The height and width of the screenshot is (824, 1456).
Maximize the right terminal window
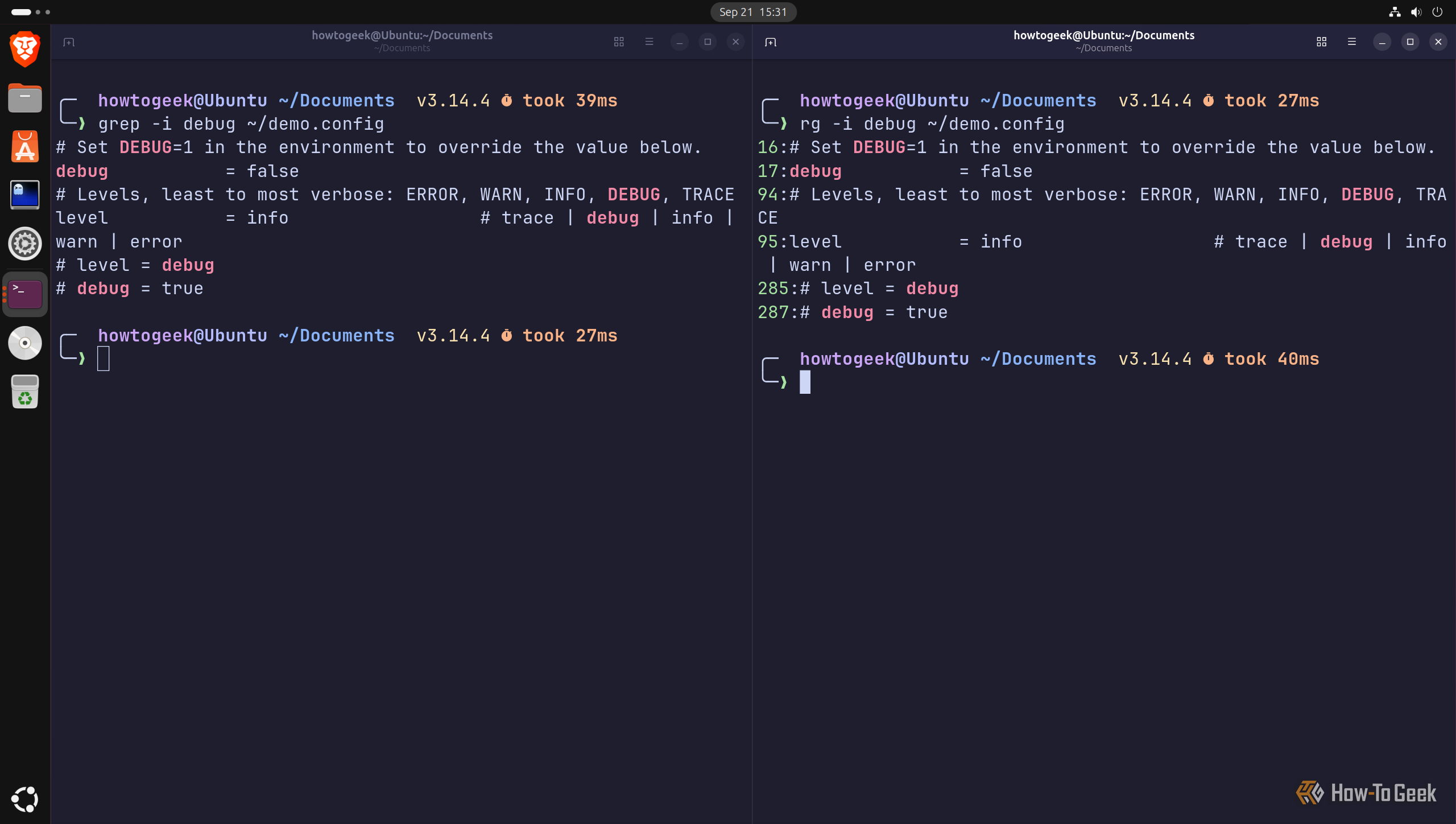[x=1409, y=42]
